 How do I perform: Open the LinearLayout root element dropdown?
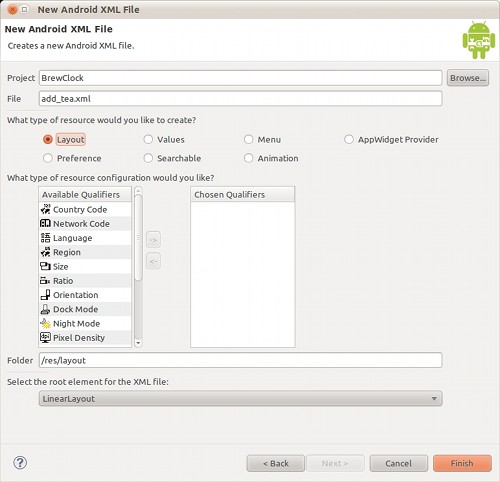coord(241,399)
